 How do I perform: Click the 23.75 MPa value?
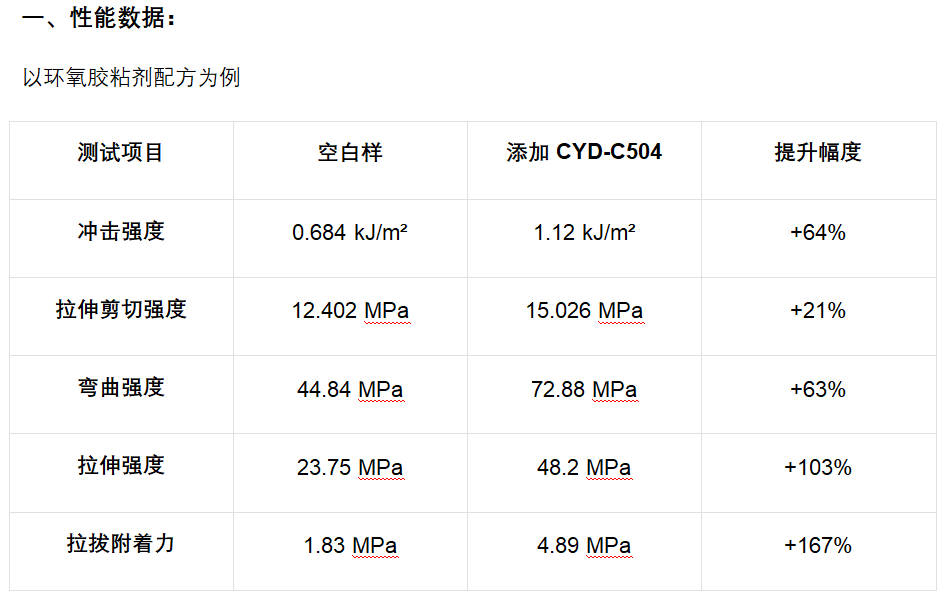coord(350,467)
